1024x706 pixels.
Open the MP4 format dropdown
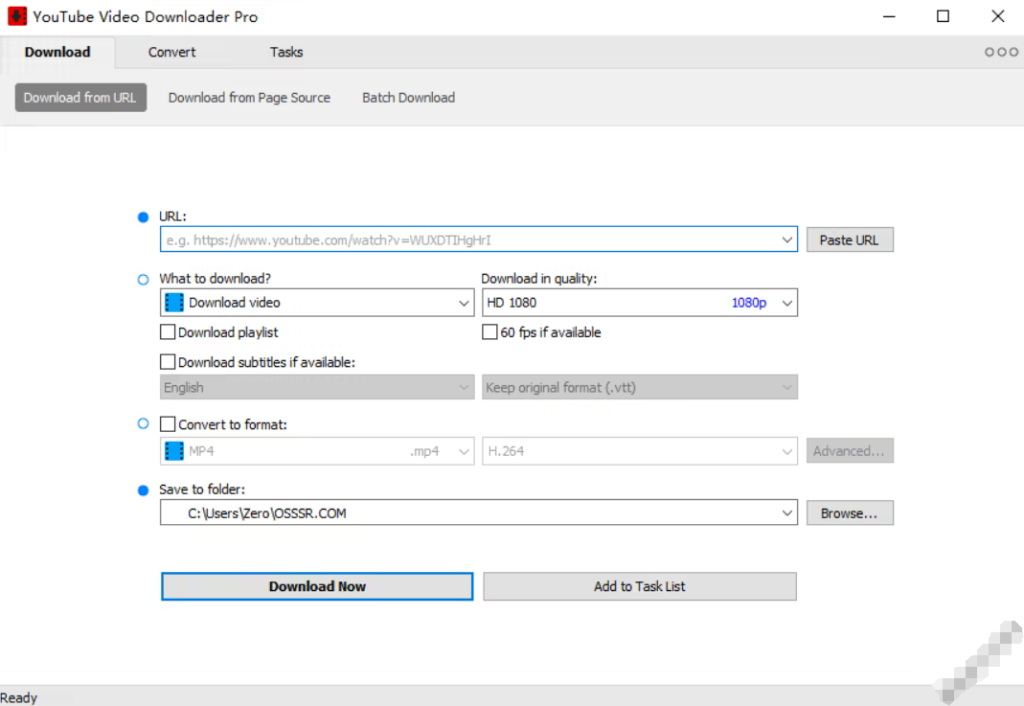coord(317,451)
